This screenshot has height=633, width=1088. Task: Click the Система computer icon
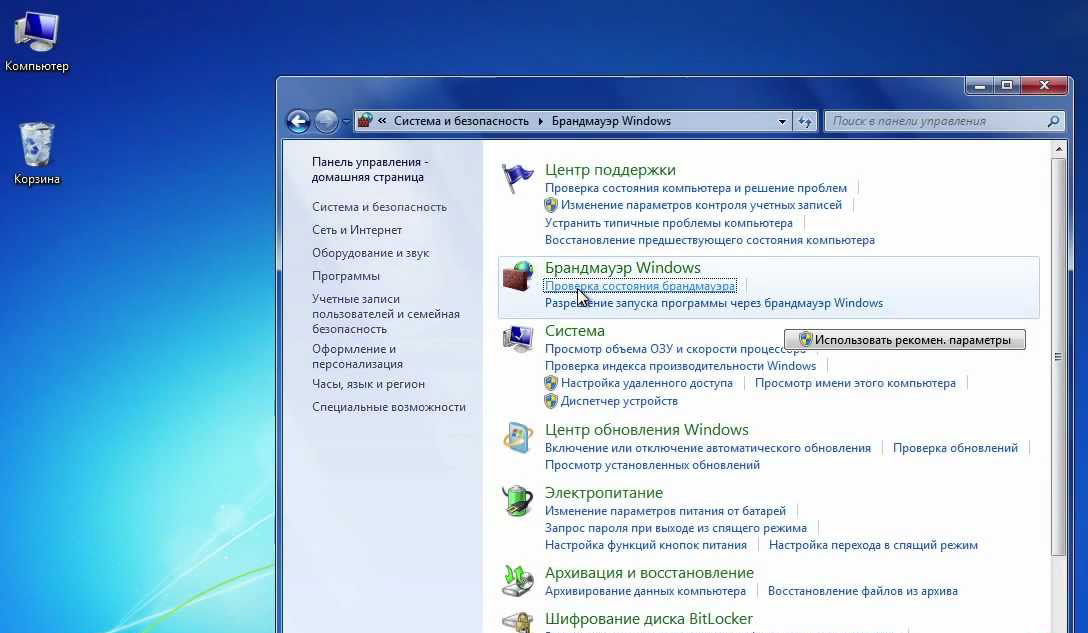coord(518,339)
